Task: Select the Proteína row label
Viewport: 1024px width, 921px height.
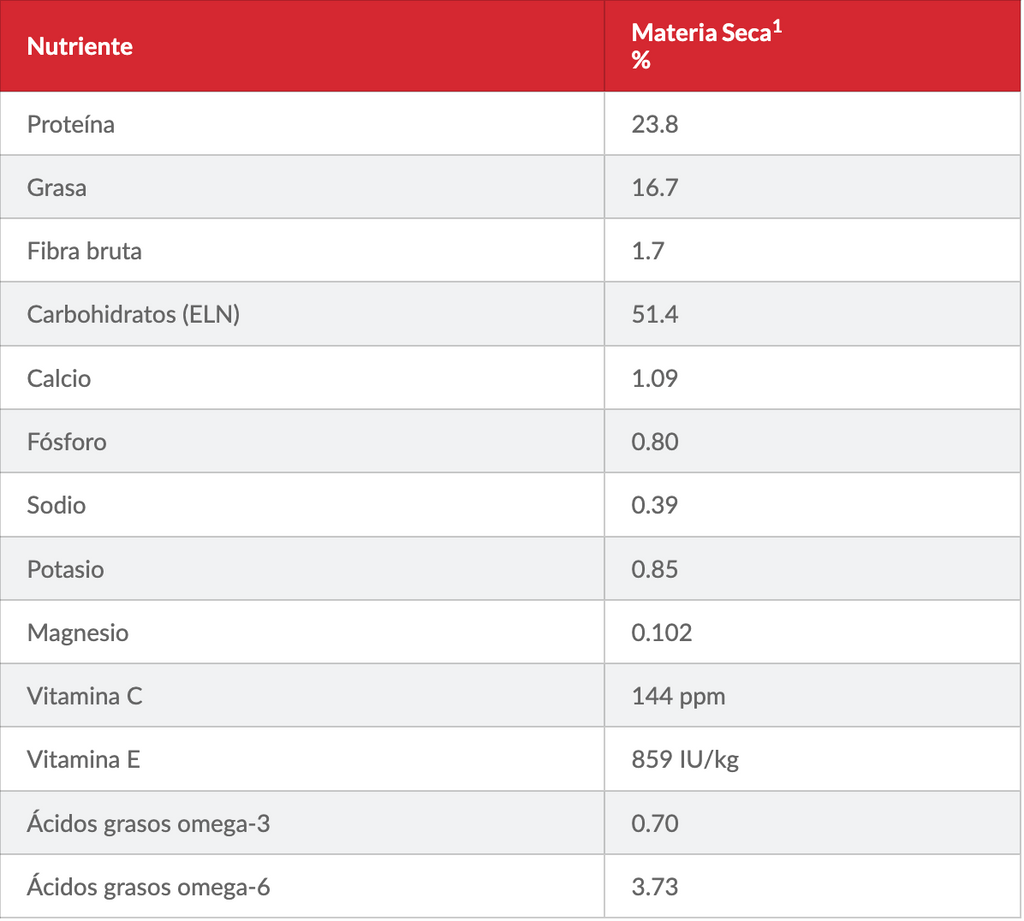Action: click(71, 124)
